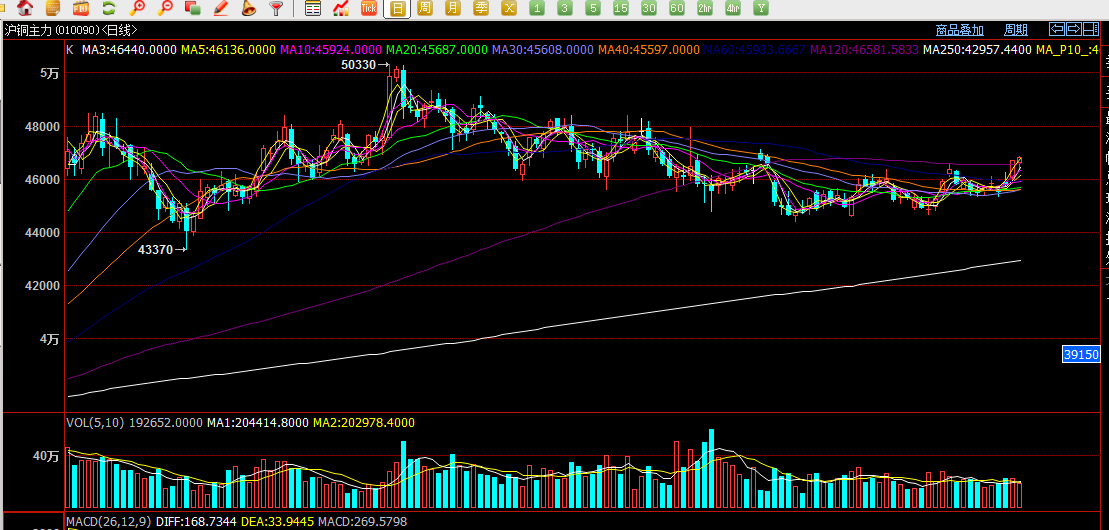Select the 2hr period button

[705, 8]
